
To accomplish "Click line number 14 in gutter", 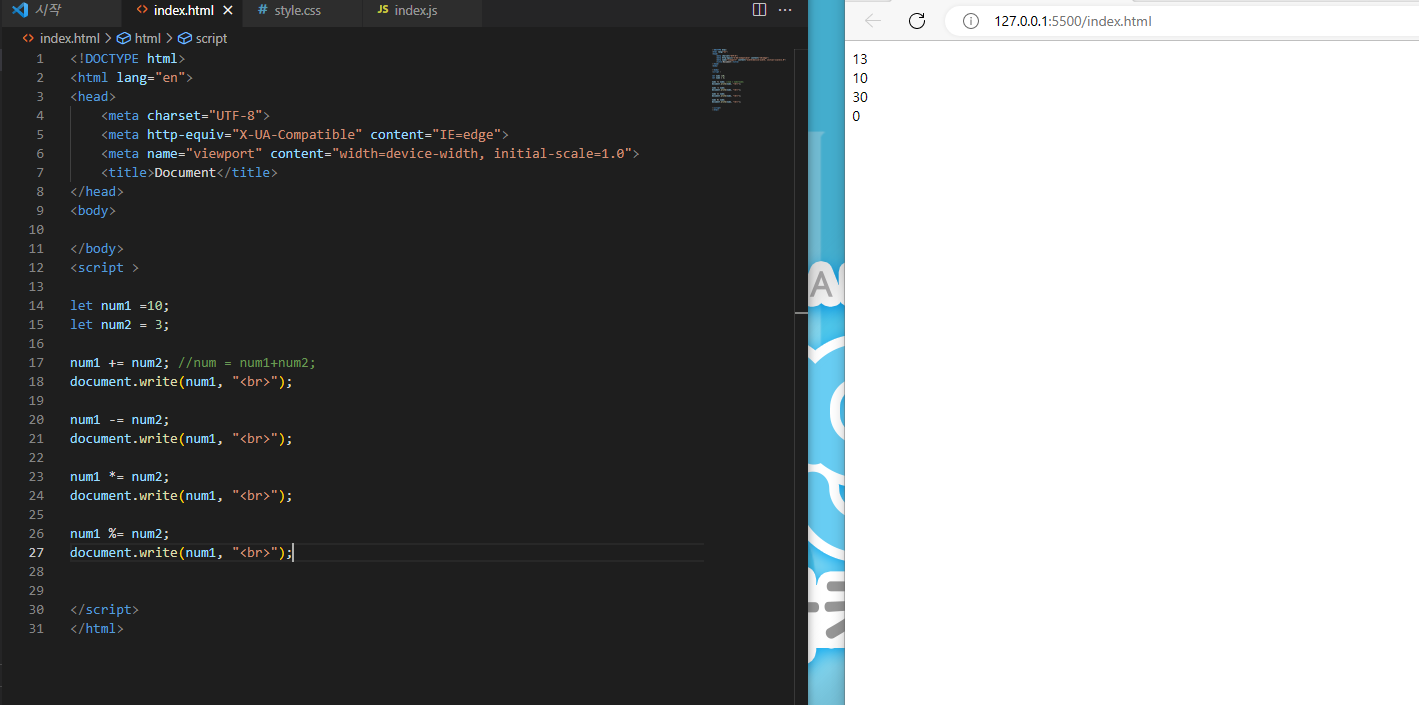I will [37, 306].
